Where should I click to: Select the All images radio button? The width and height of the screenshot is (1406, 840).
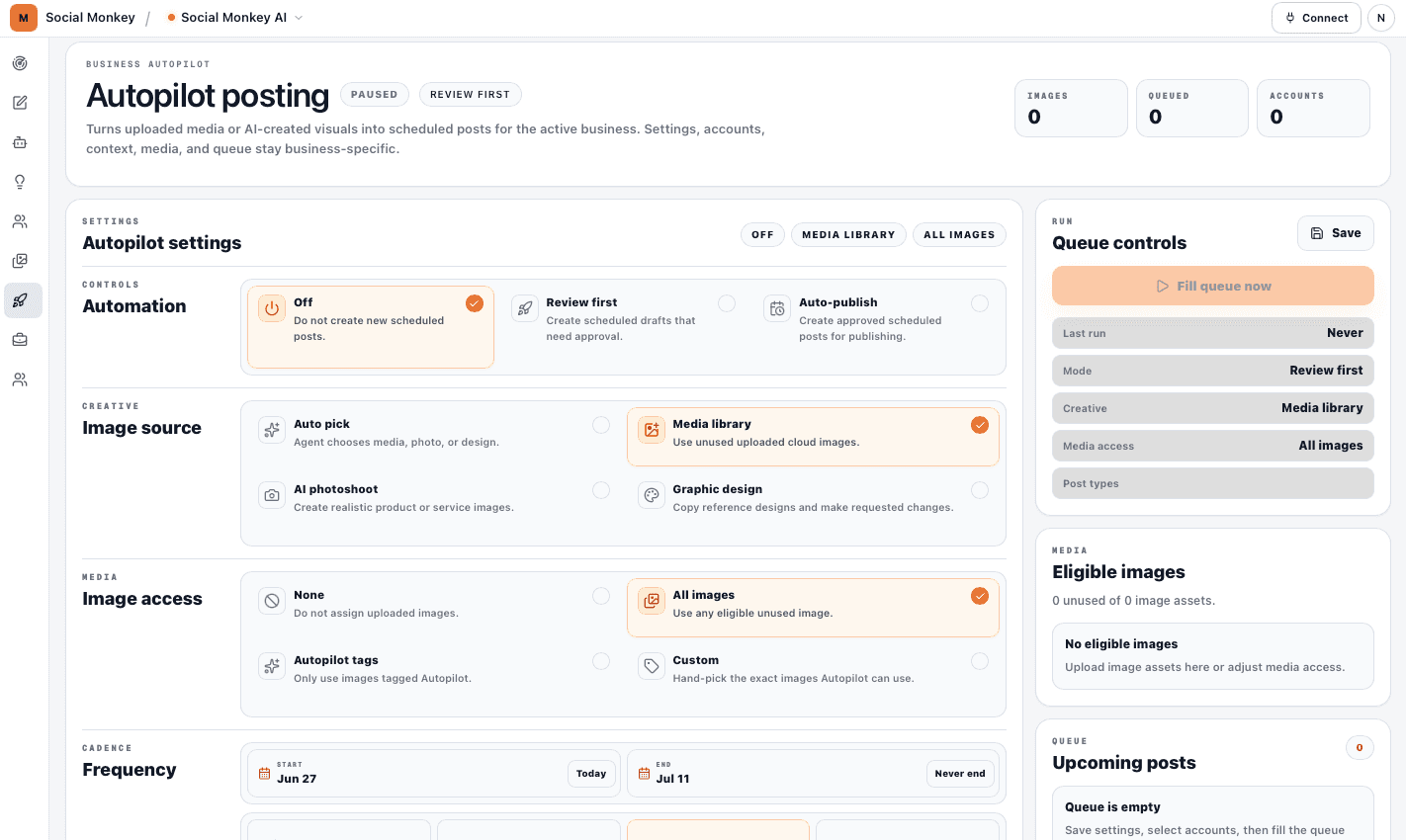[980, 596]
